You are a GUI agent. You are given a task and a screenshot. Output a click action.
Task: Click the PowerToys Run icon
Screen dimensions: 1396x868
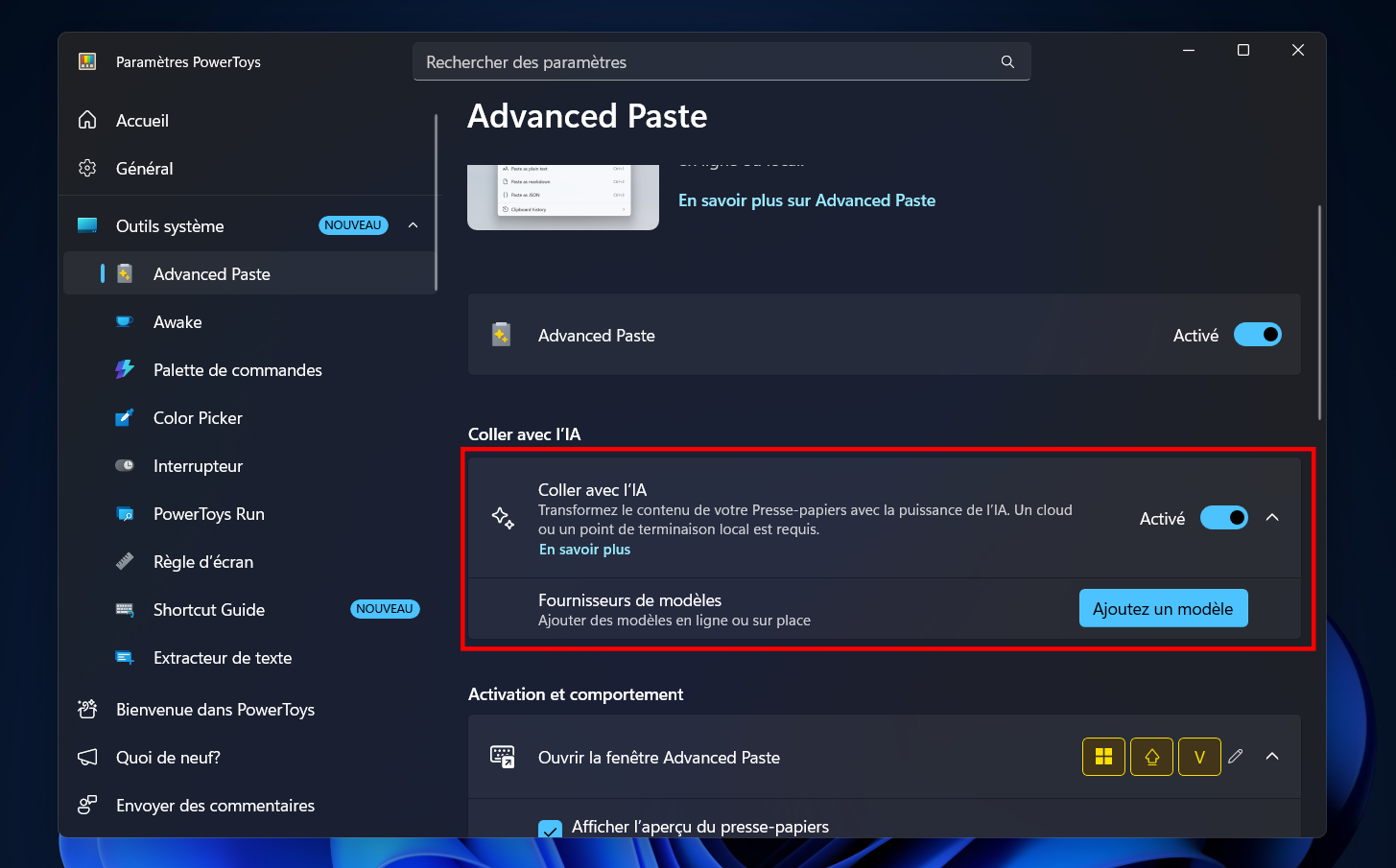click(125, 513)
